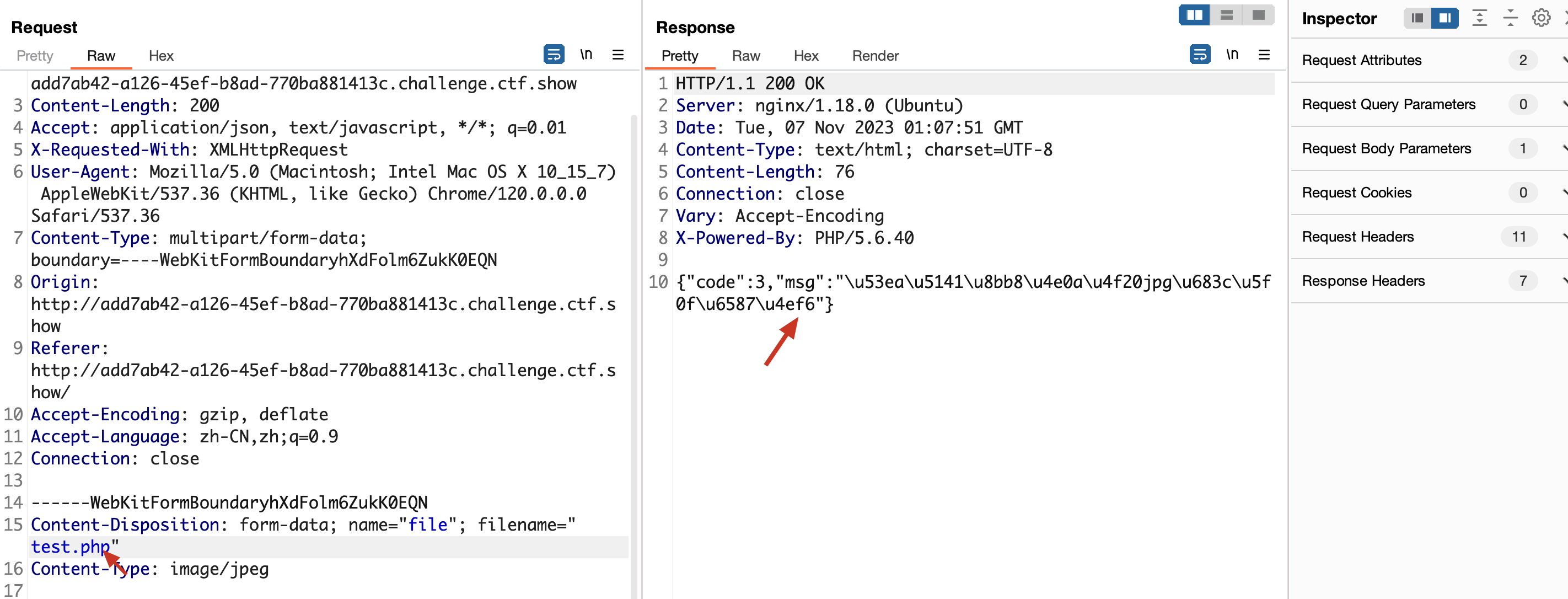Switch to the Response Hex tab

806,56
